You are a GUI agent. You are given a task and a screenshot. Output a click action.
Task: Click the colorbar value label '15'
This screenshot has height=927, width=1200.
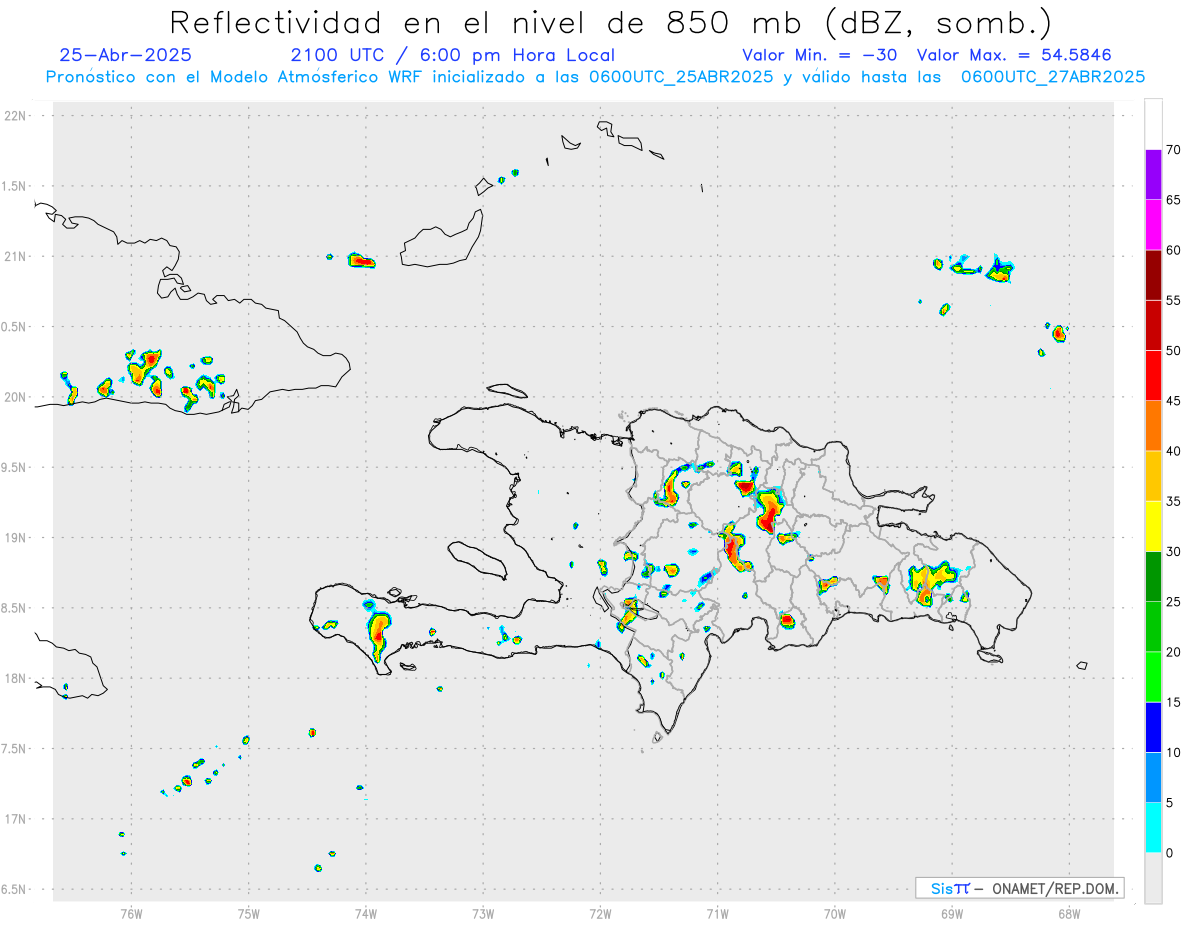[1173, 702]
